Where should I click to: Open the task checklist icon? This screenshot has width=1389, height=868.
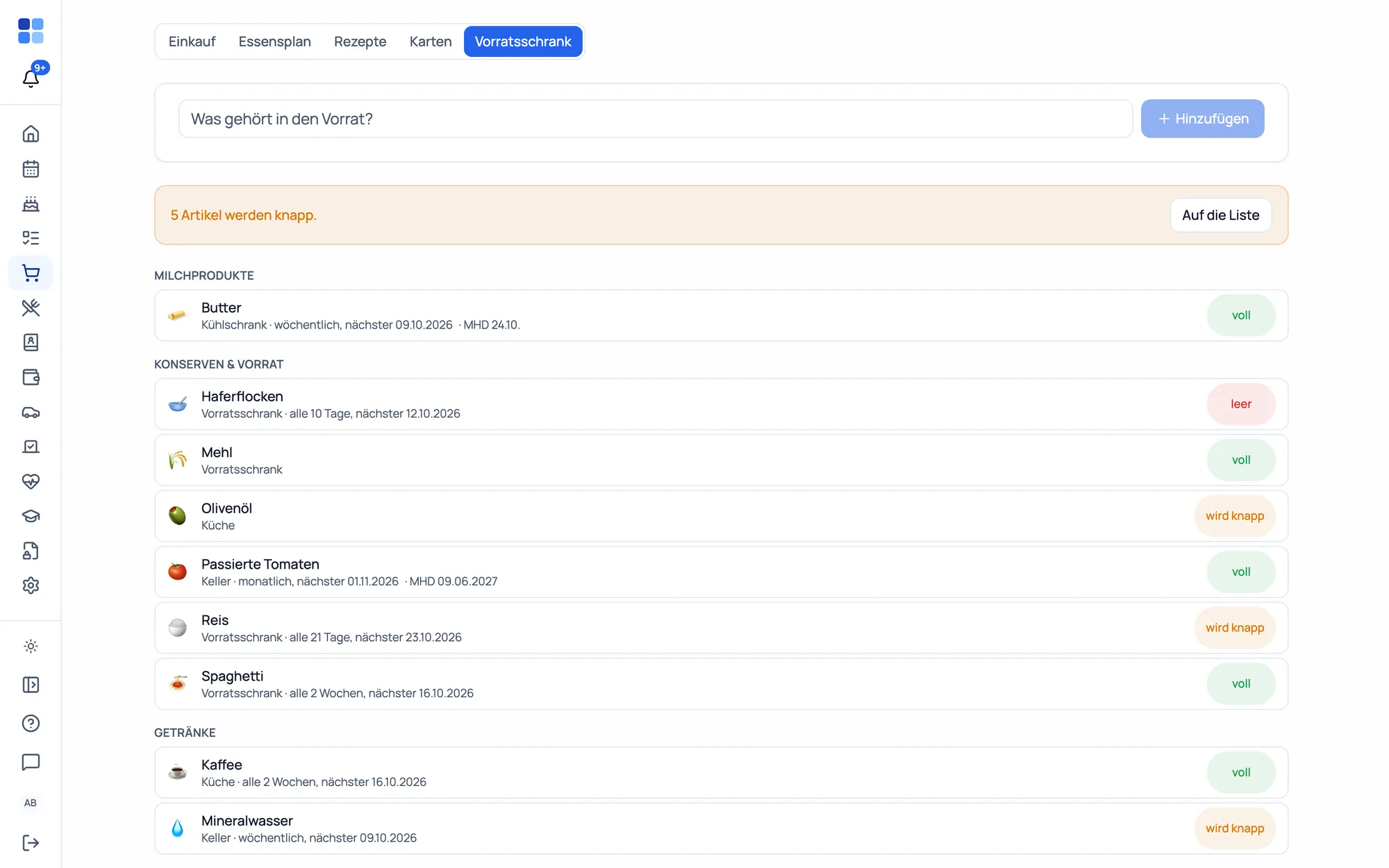point(31,238)
